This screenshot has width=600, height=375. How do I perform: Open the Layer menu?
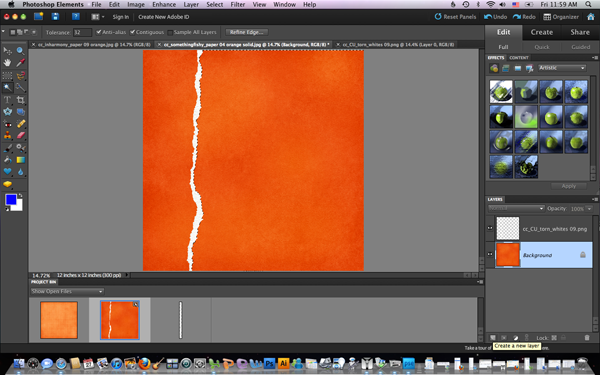[191, 5]
